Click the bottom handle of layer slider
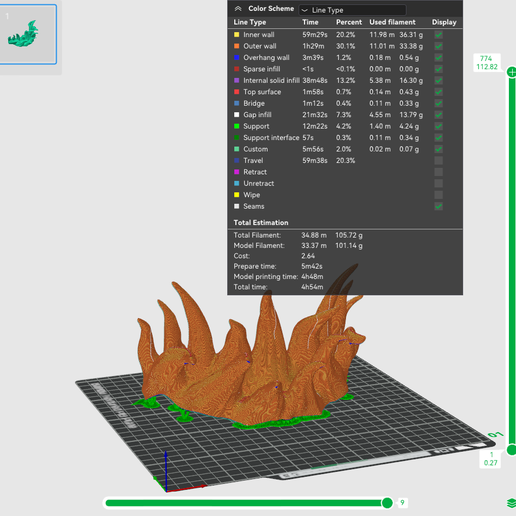This screenshot has height=516, width=516. coord(512,450)
